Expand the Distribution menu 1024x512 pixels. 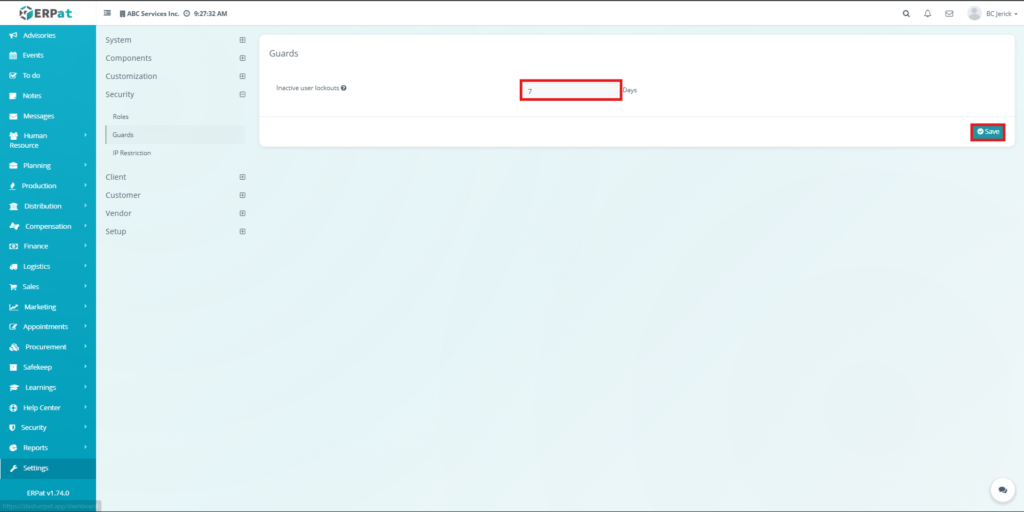(48, 206)
